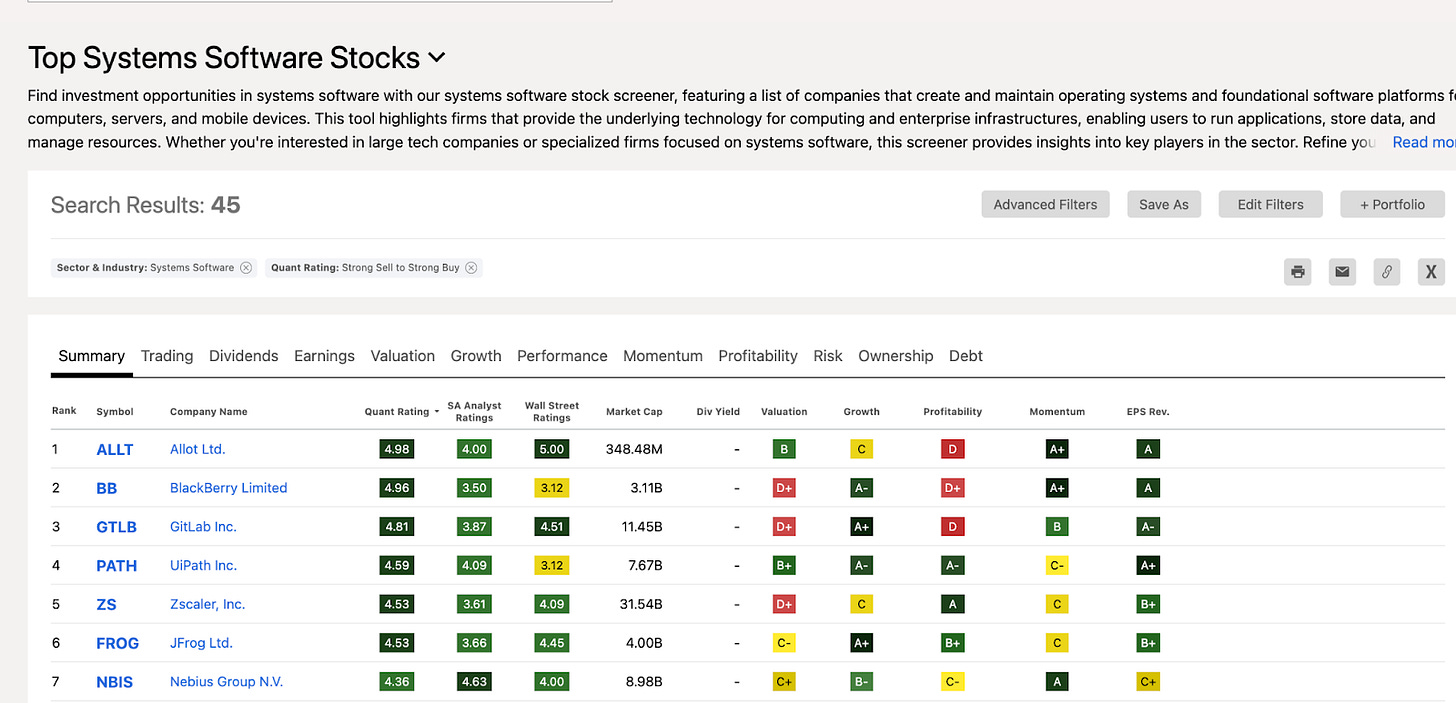Open the ZS ticker symbol
1456x703 pixels.
click(x=106, y=604)
